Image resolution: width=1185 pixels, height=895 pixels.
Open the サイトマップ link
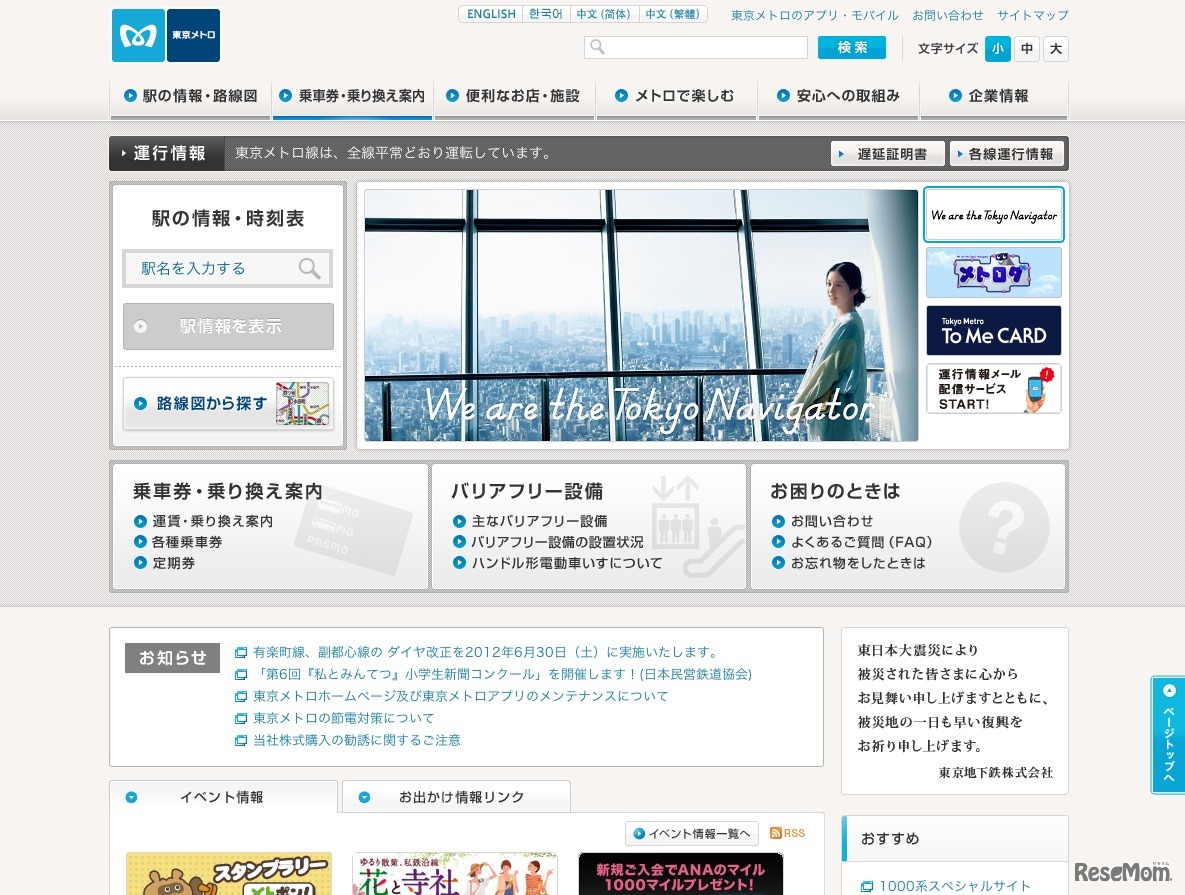click(x=1032, y=15)
